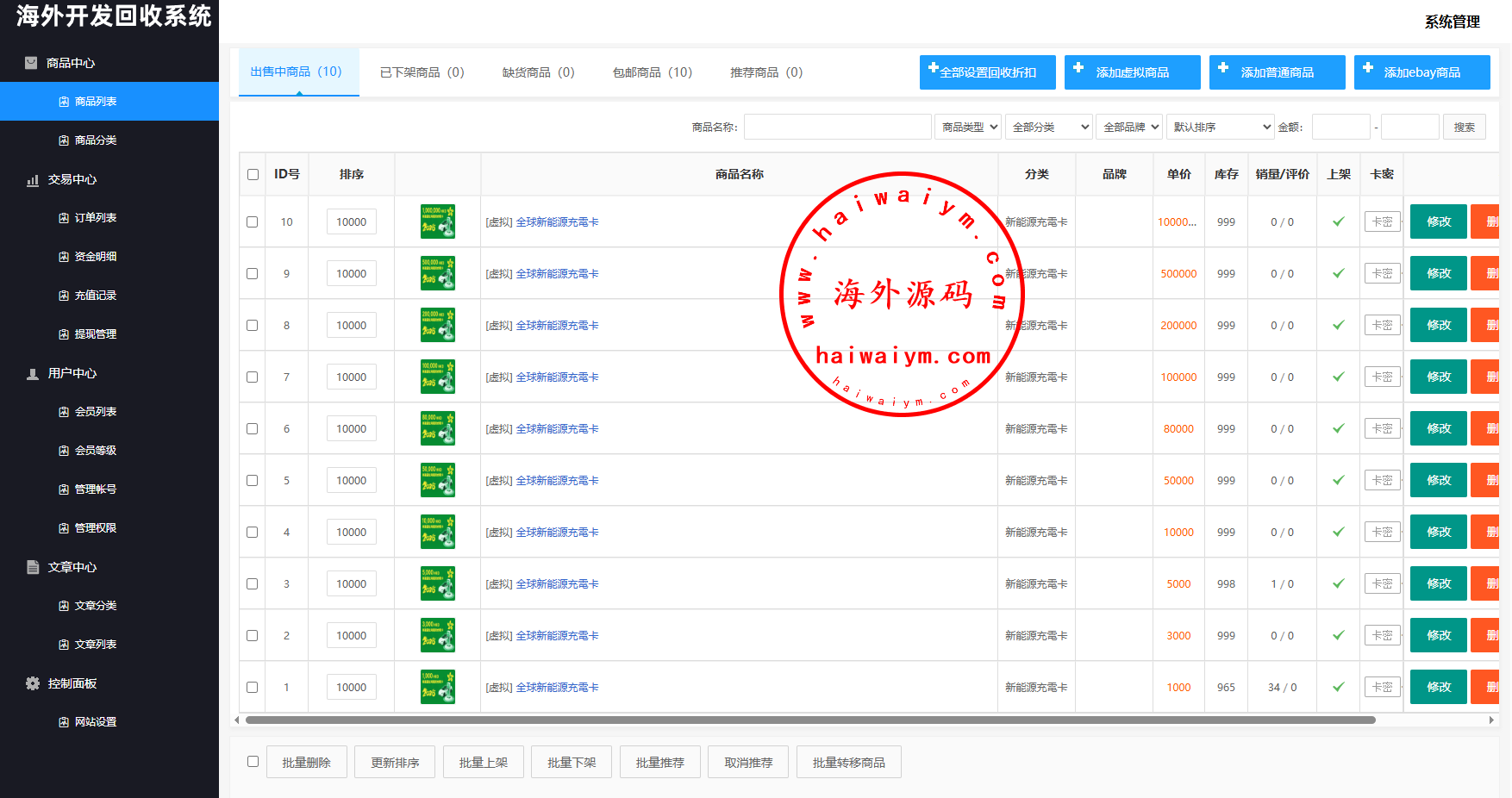
Task: Click the 控制面板 gear icon
Action: pos(33,683)
